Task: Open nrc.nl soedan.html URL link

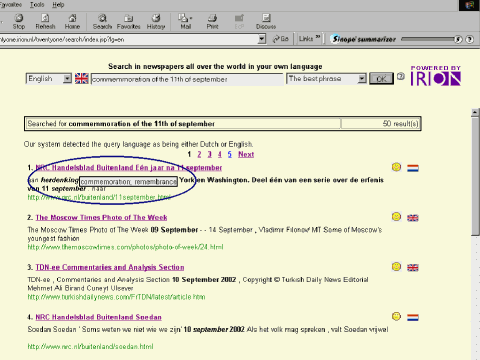Action: 90,347
